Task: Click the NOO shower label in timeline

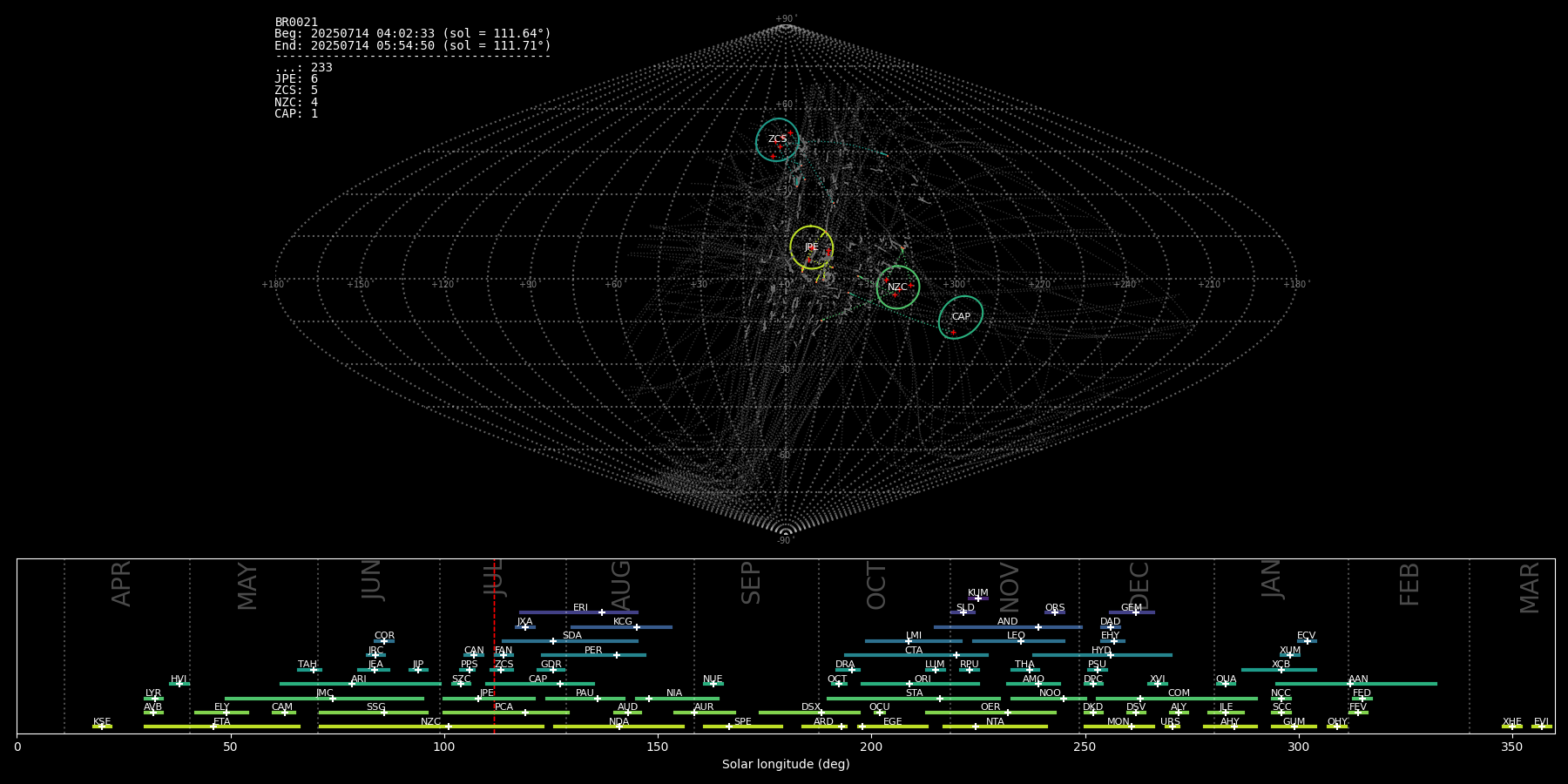Action: [1051, 693]
